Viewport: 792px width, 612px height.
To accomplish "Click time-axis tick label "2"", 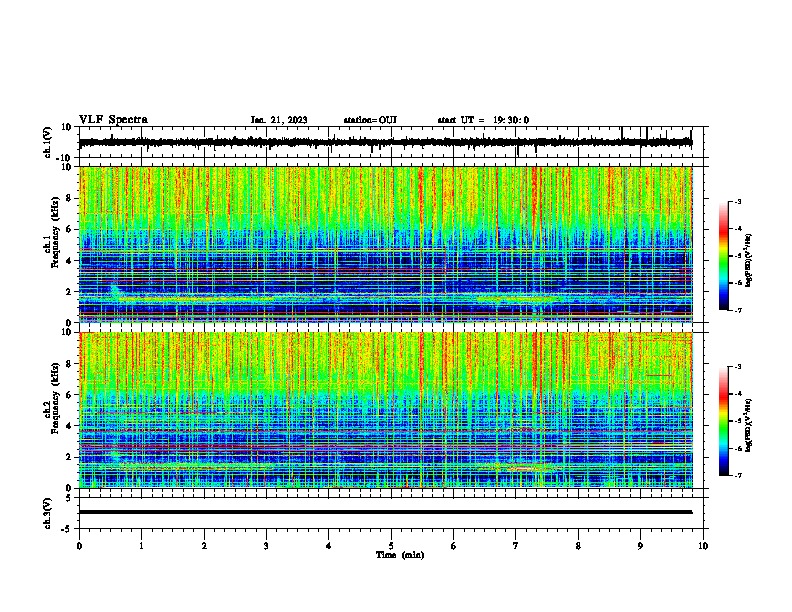I will click(x=204, y=546).
